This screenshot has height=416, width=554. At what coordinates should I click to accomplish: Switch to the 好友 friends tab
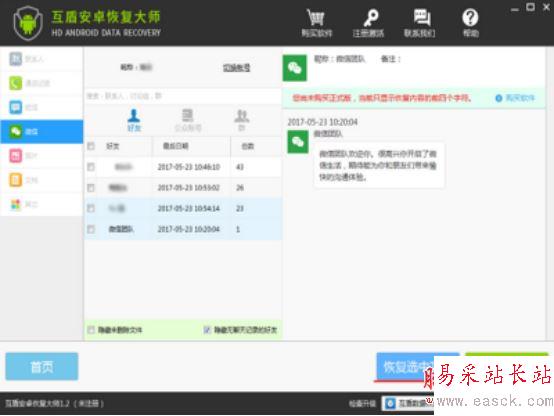[x=134, y=120]
